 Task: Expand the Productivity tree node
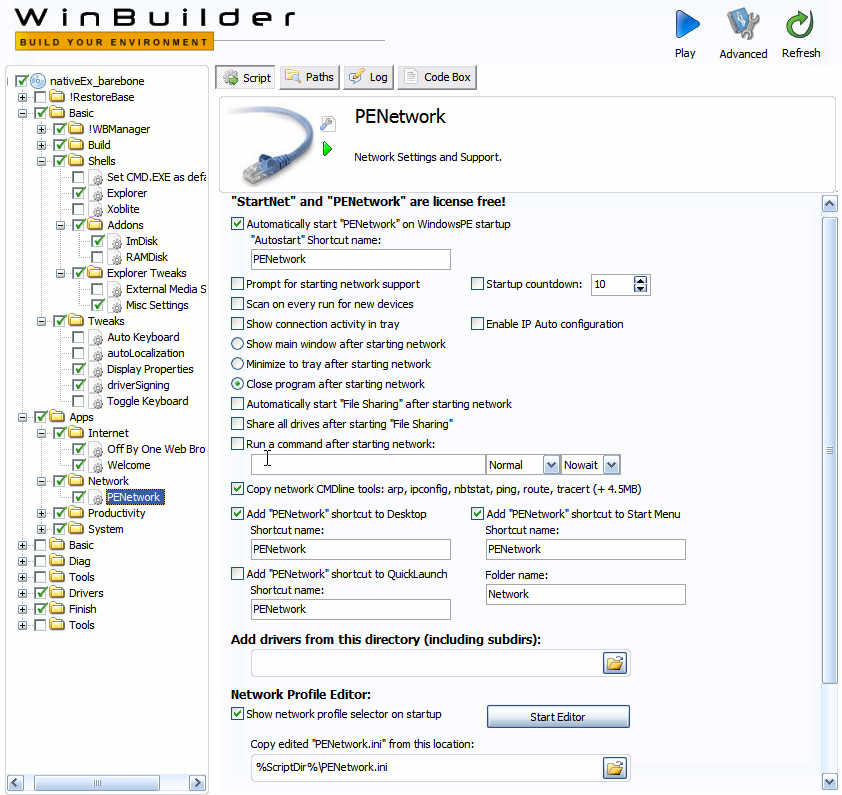pos(41,514)
